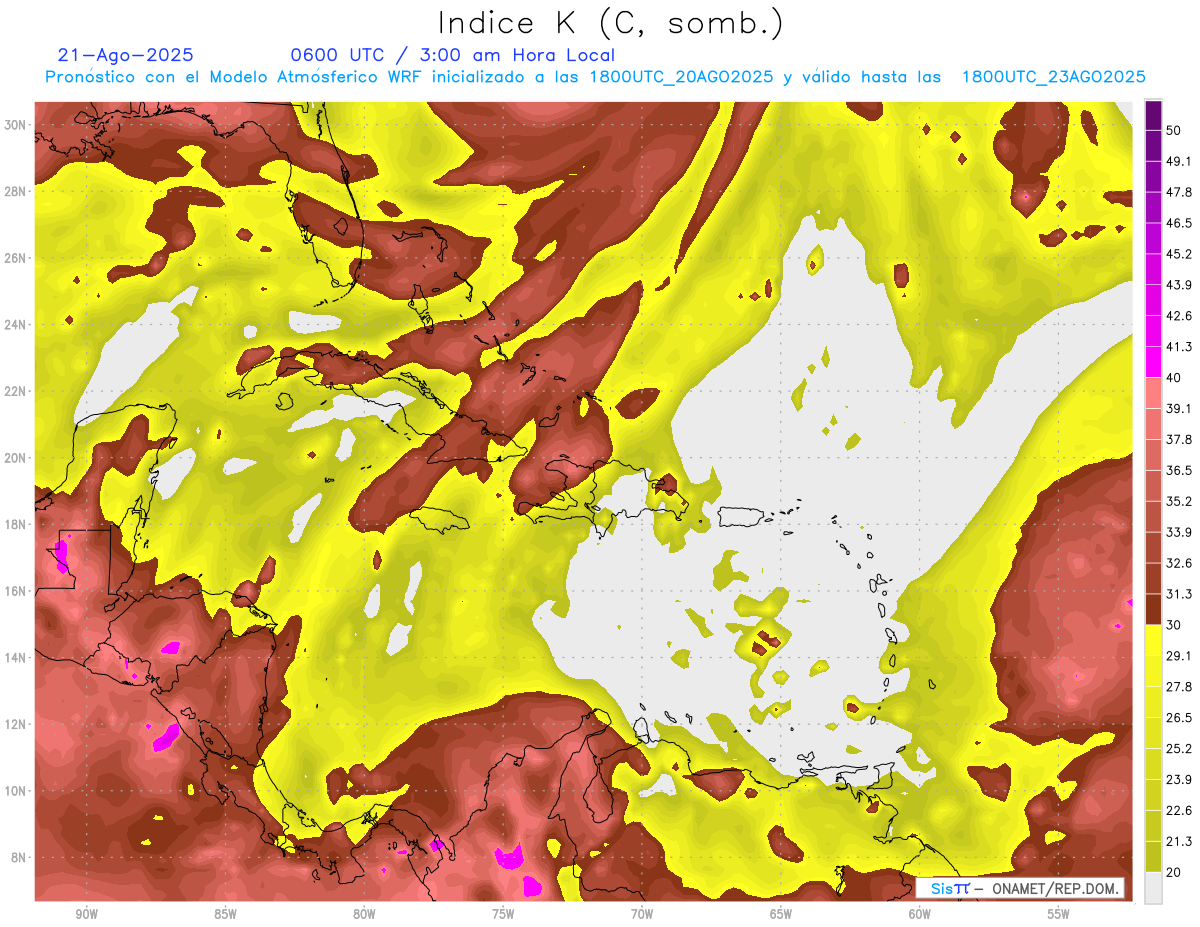Click the 20 value on the color scale
The width and height of the screenshot is (1200, 927).
pos(1174,872)
